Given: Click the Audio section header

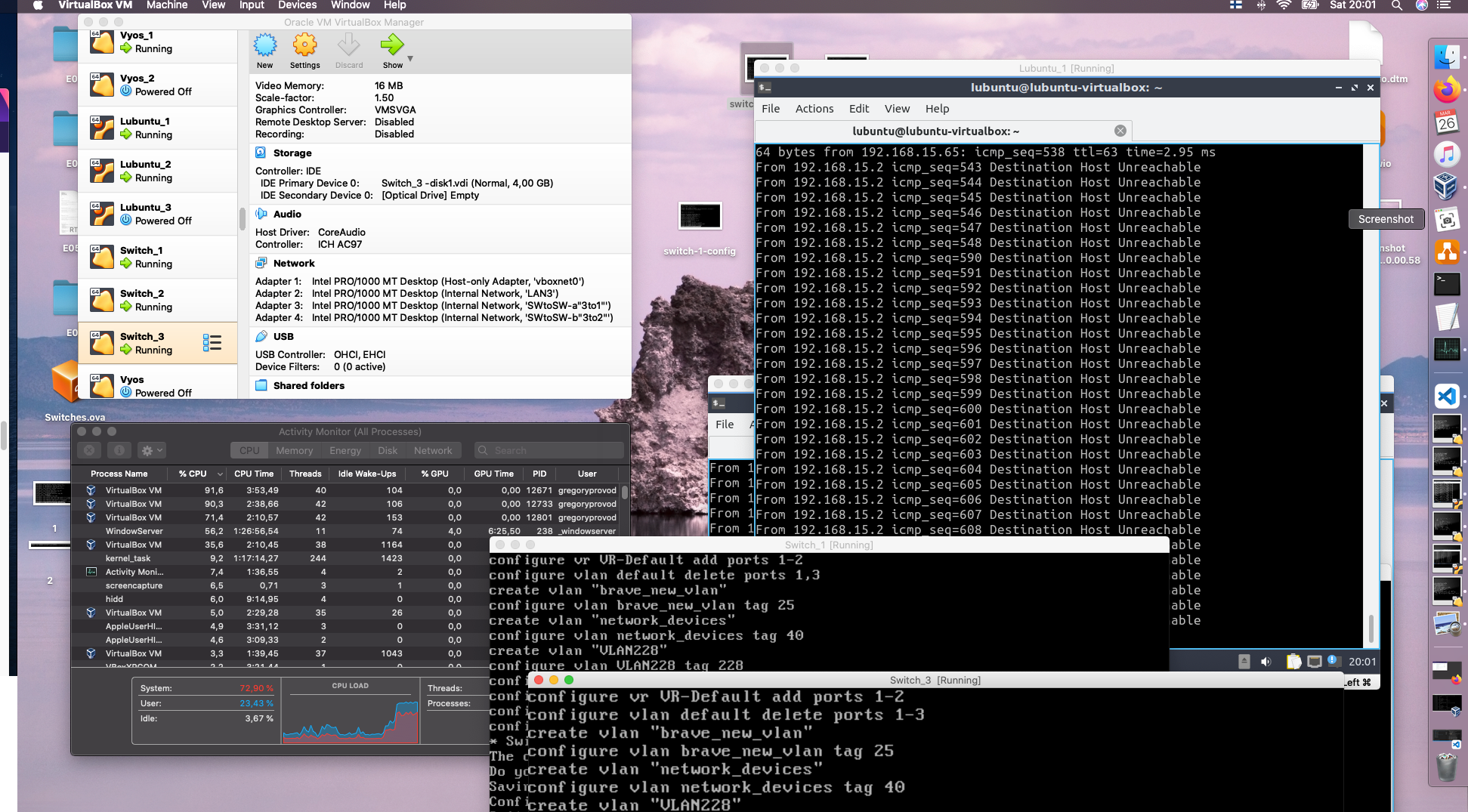Looking at the screenshot, I should [286, 214].
